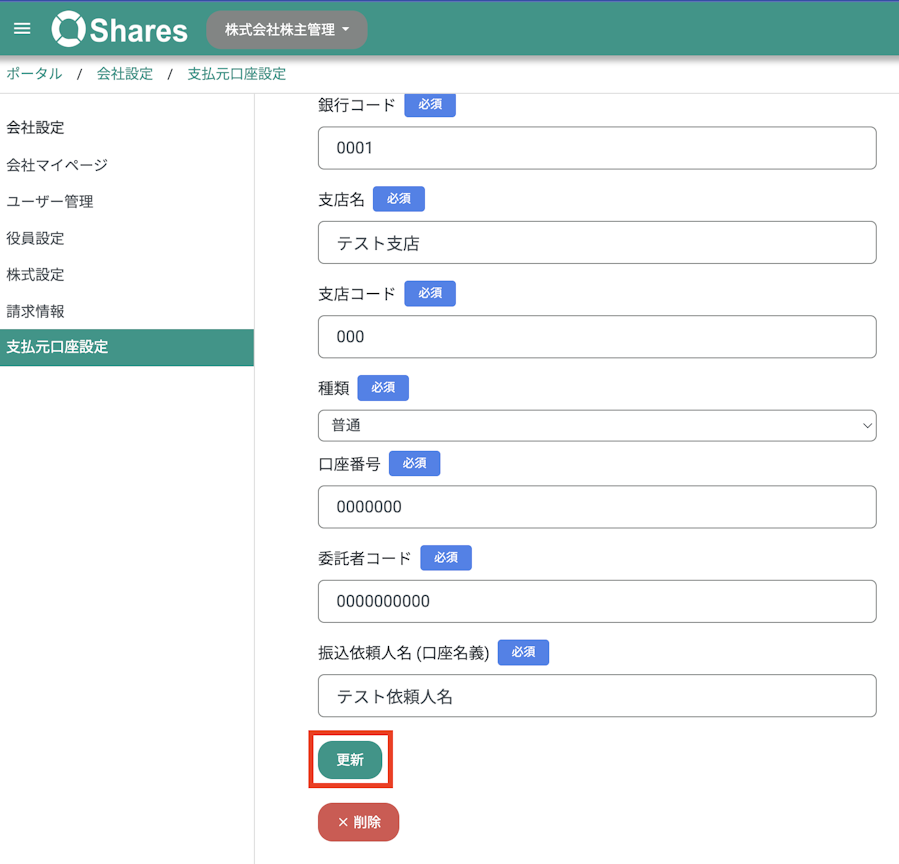899x864 pixels.
Task: Focus the 委託者コード input field
Action: [x=597, y=601]
